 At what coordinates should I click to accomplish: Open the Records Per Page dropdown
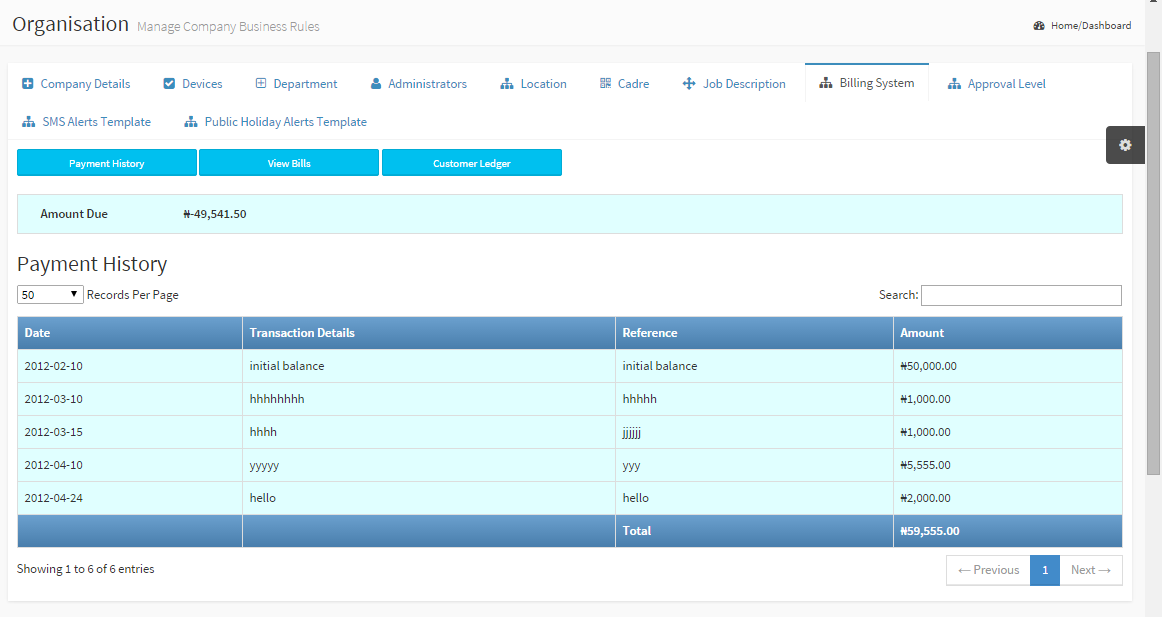(50, 295)
